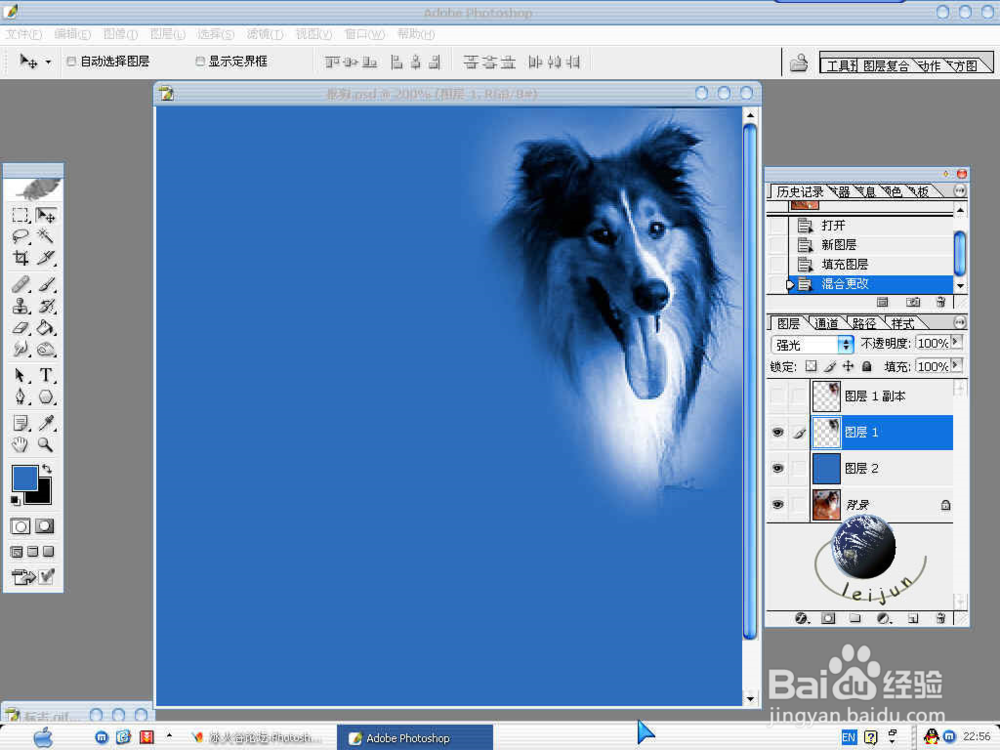Reset default colors small icon
Viewport: 1000px width, 750px height.
tap(15, 501)
